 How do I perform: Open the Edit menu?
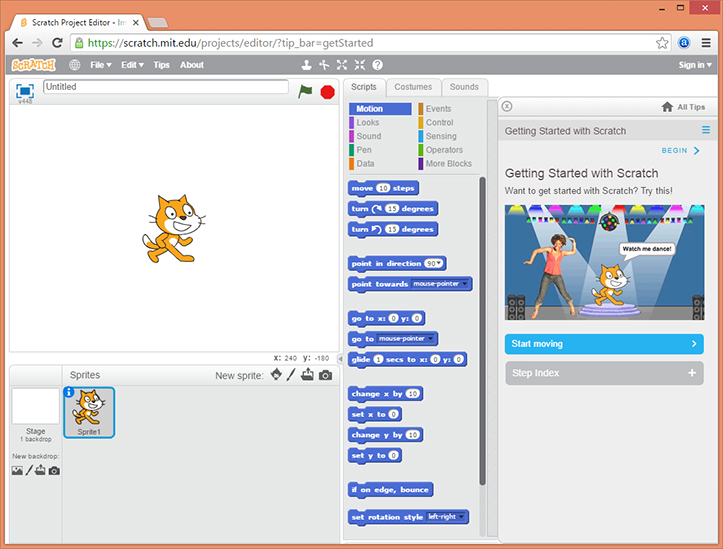pyautogui.click(x=132, y=65)
